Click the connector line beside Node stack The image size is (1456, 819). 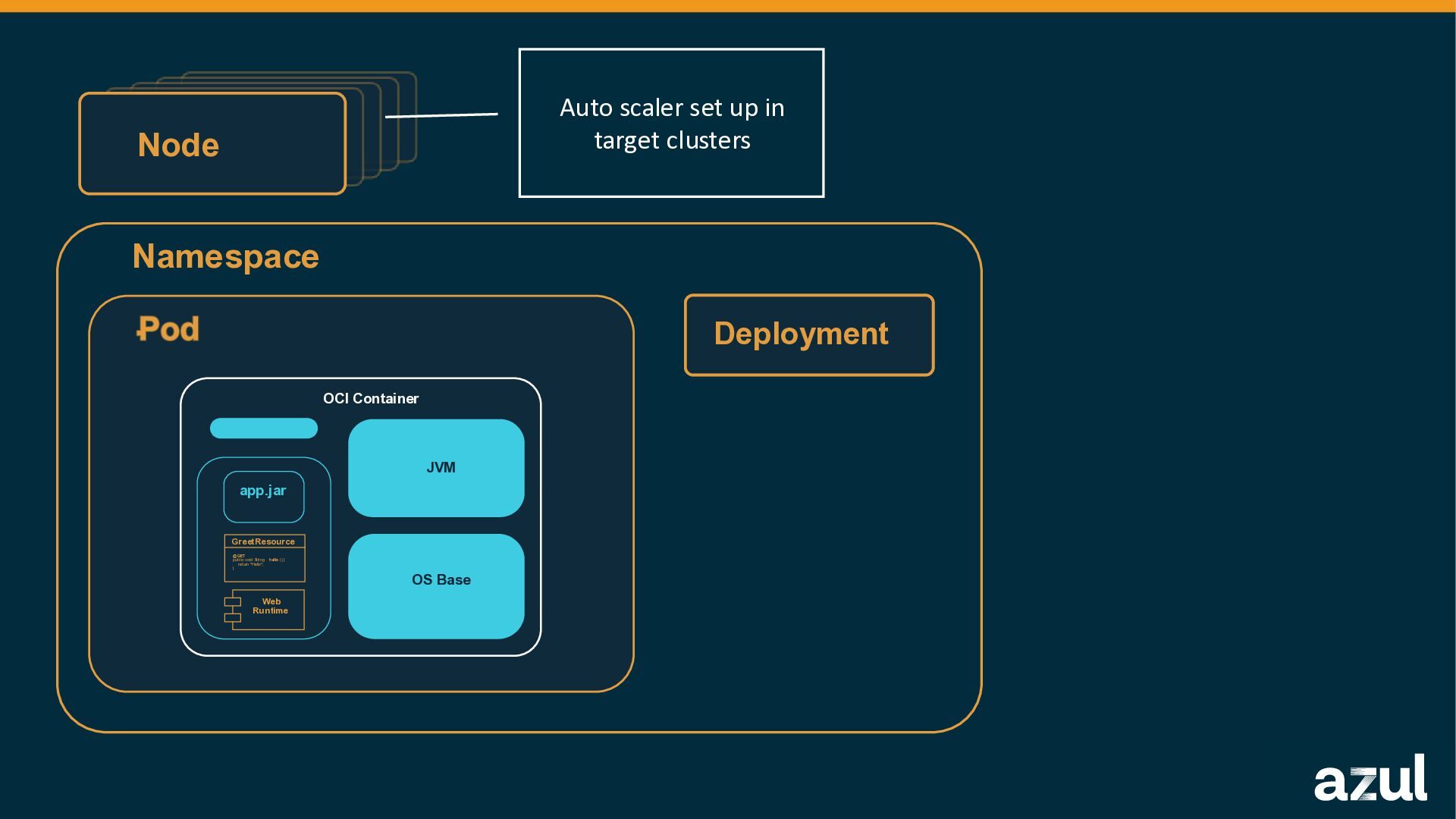(x=441, y=115)
